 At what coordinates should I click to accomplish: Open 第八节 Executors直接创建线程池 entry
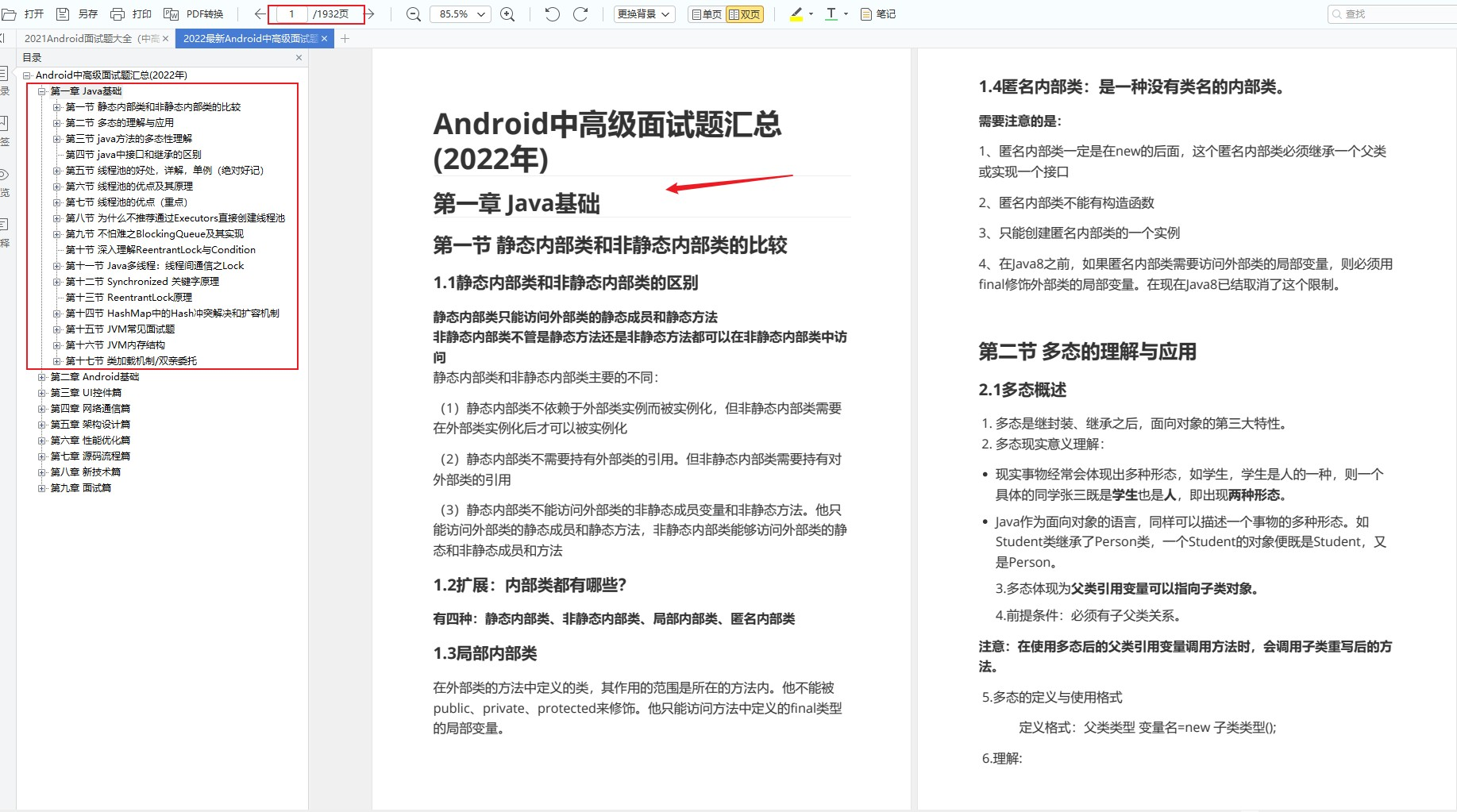coord(175,218)
